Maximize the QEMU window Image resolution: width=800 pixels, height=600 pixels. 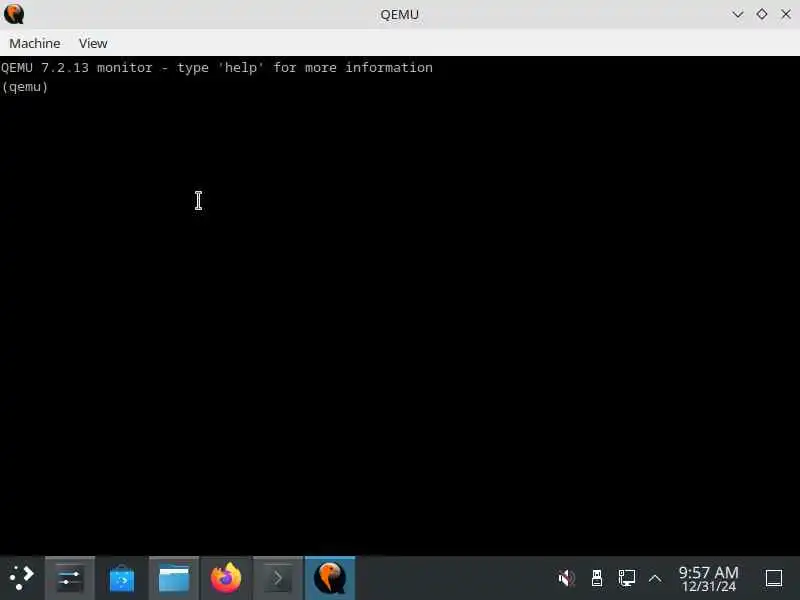(762, 14)
